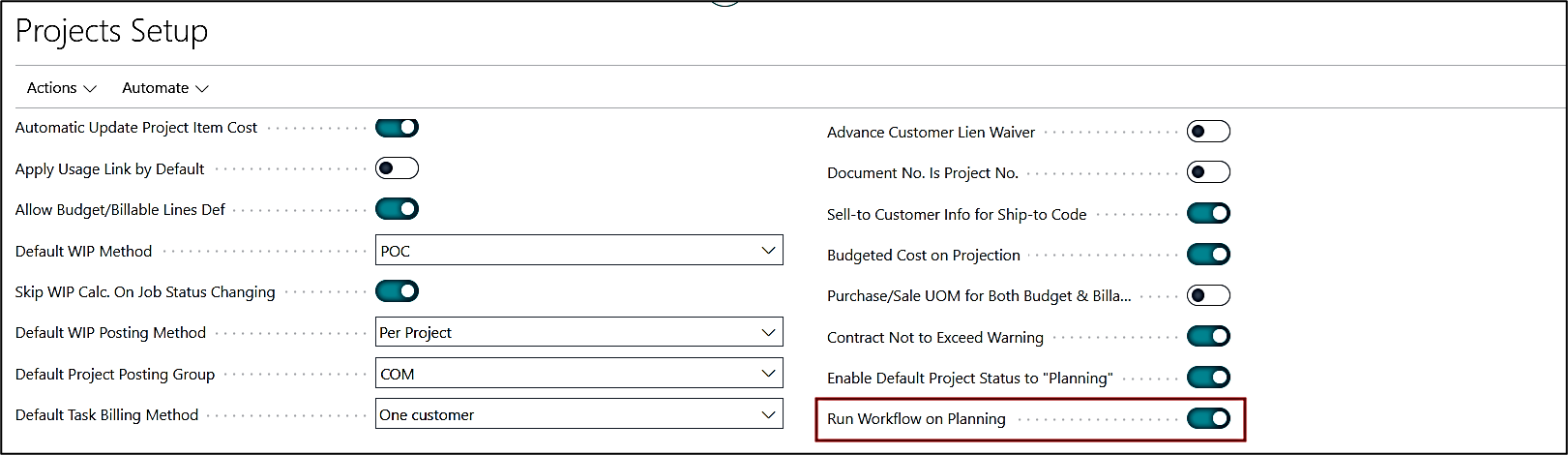1568x455 pixels.
Task: Click the Default WIP Method field label
Action: [x=84, y=252]
